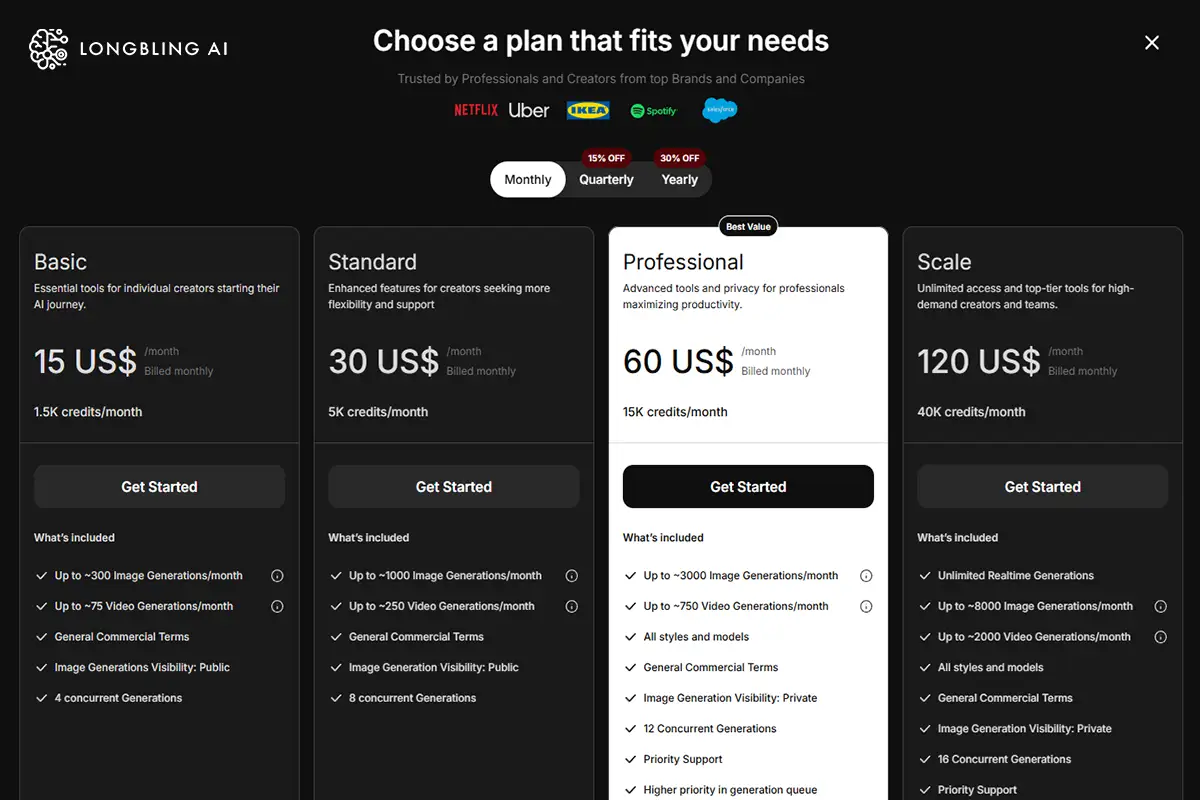View info for Scale ~2000 Video Generations
Screen dimensions: 1200x800
point(1161,637)
